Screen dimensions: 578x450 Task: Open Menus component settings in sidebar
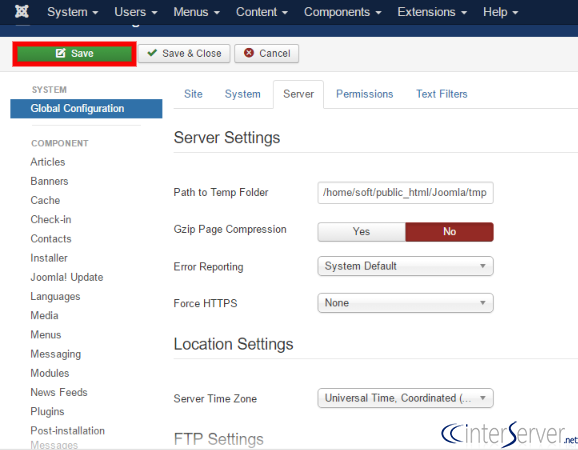(x=46, y=335)
